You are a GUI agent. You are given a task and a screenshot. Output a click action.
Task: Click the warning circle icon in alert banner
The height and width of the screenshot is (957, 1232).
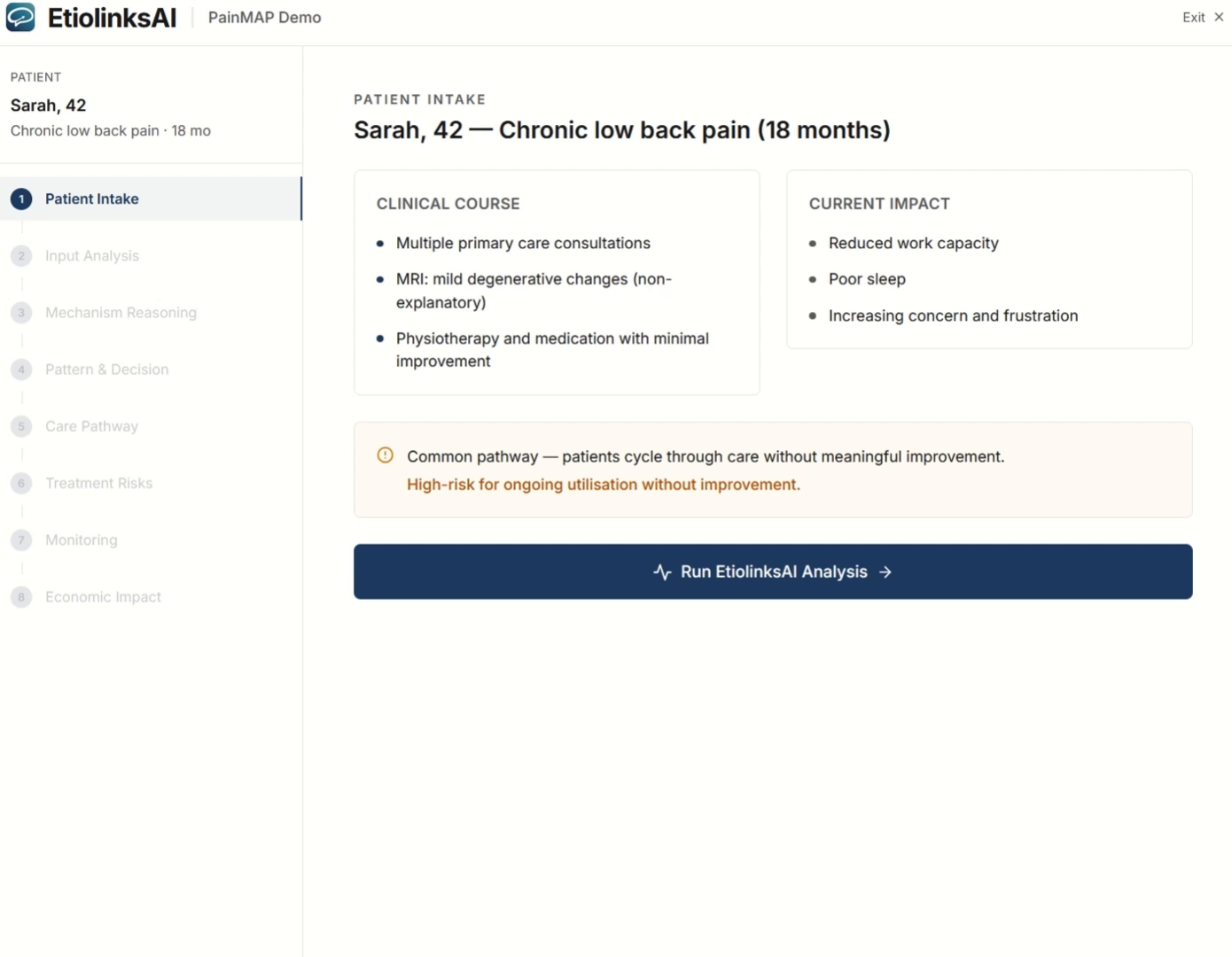tap(385, 455)
